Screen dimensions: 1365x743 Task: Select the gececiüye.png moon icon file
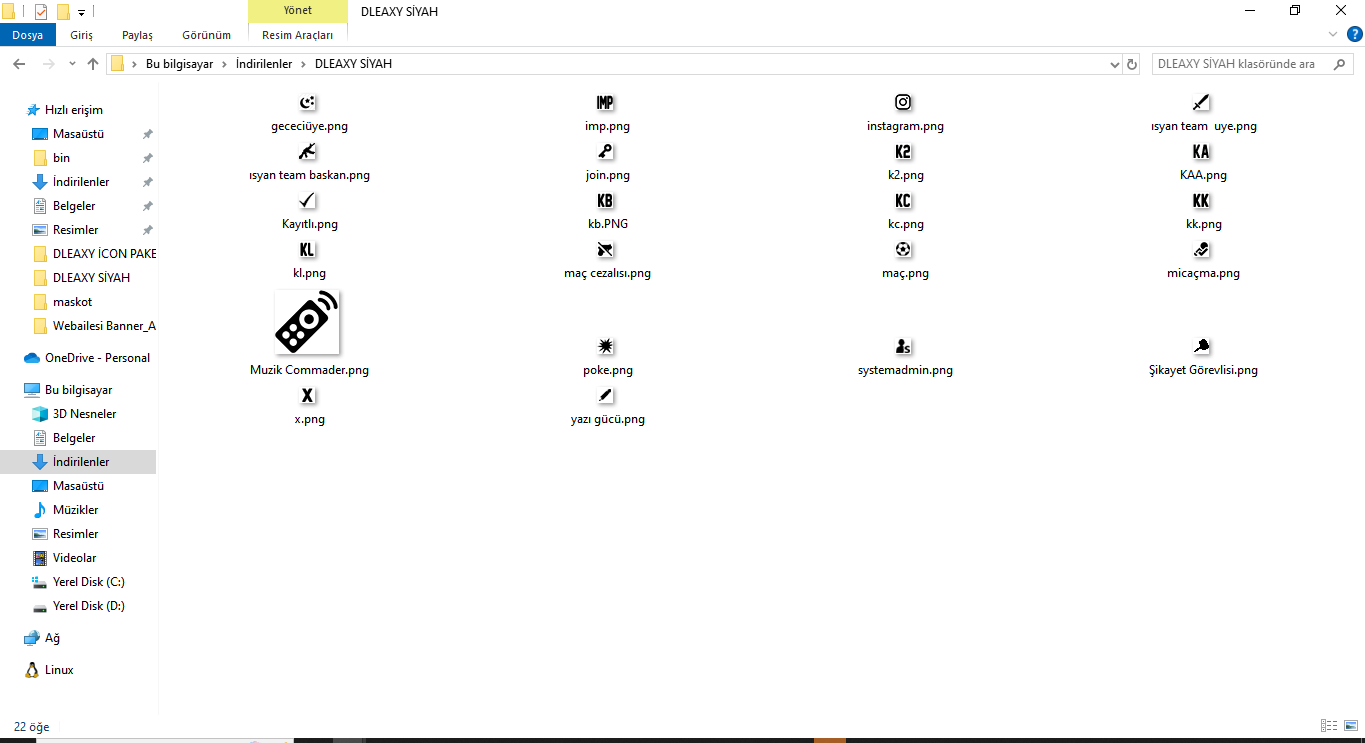[x=308, y=103]
